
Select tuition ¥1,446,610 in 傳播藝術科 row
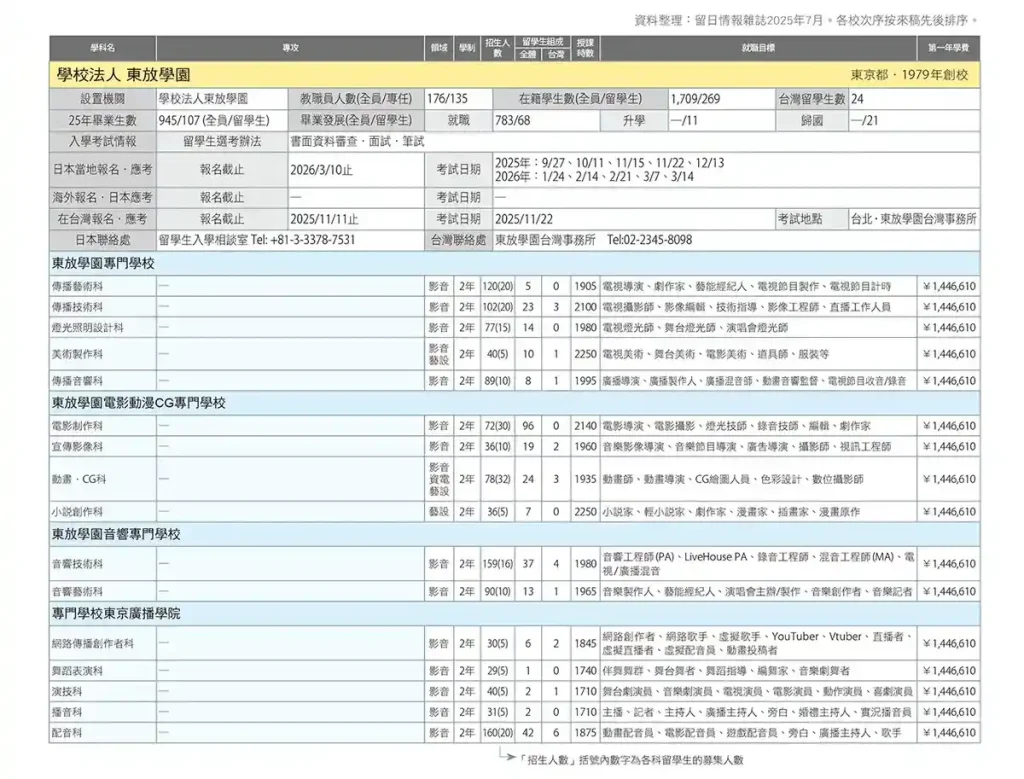coord(950,287)
